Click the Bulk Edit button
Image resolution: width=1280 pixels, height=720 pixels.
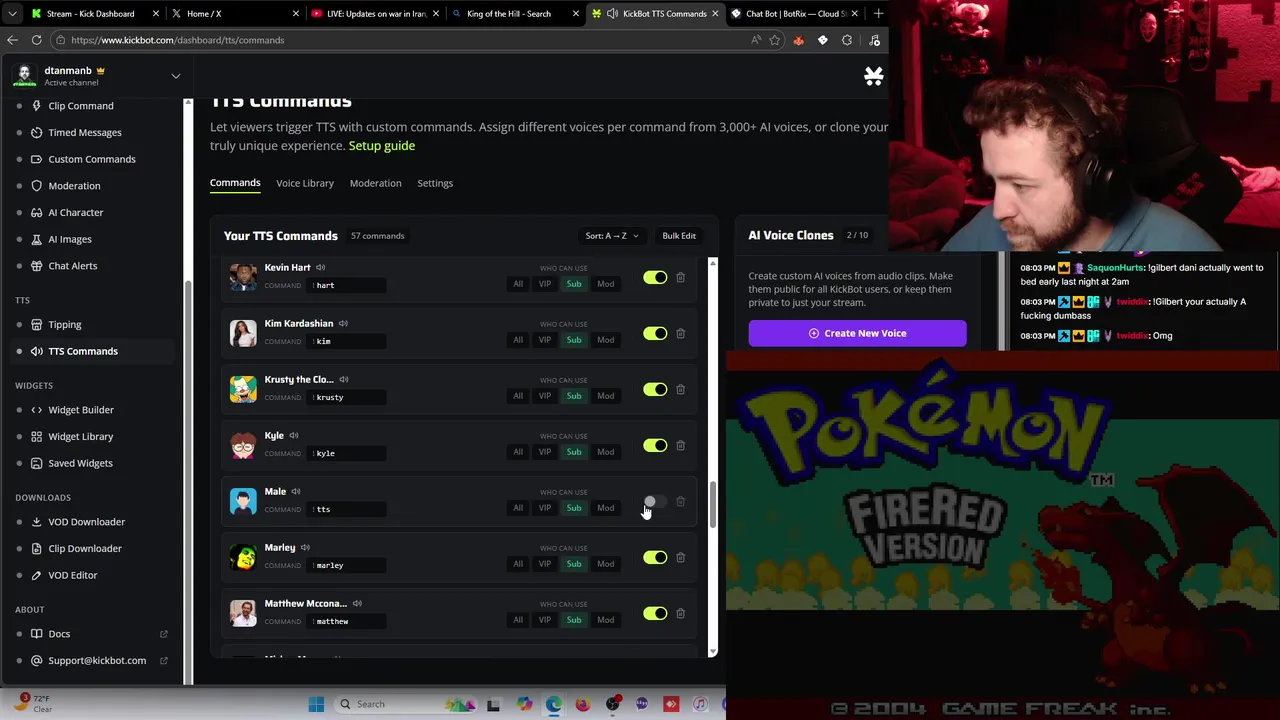[x=679, y=236]
